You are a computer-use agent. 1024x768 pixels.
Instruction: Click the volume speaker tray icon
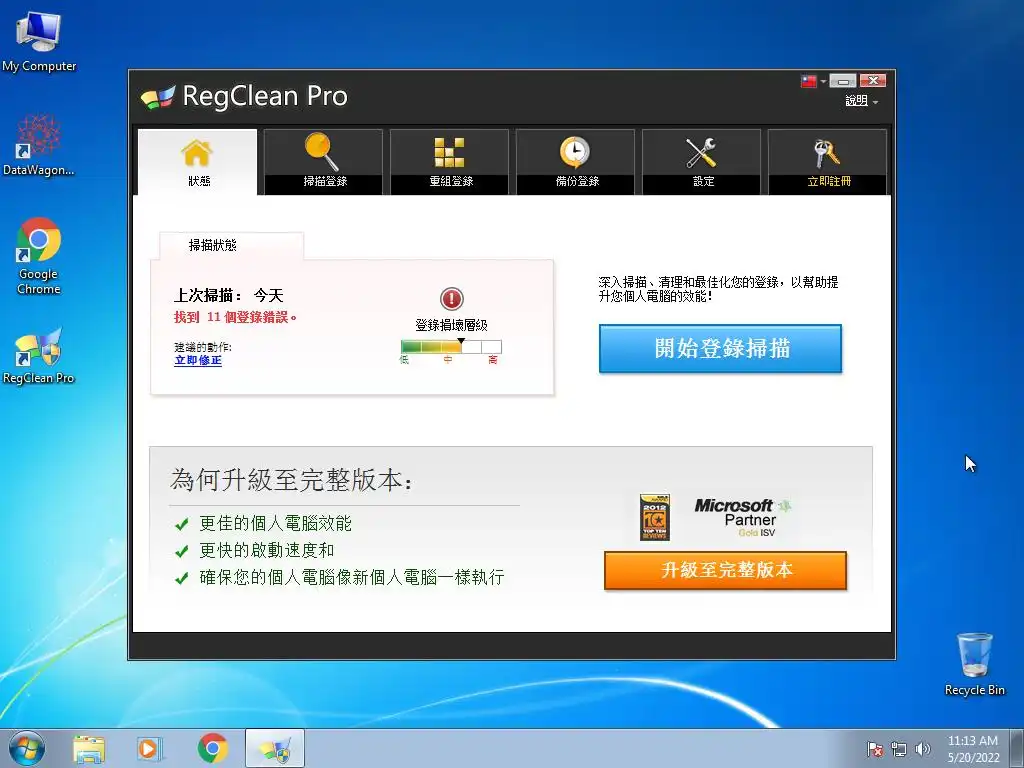click(x=923, y=749)
